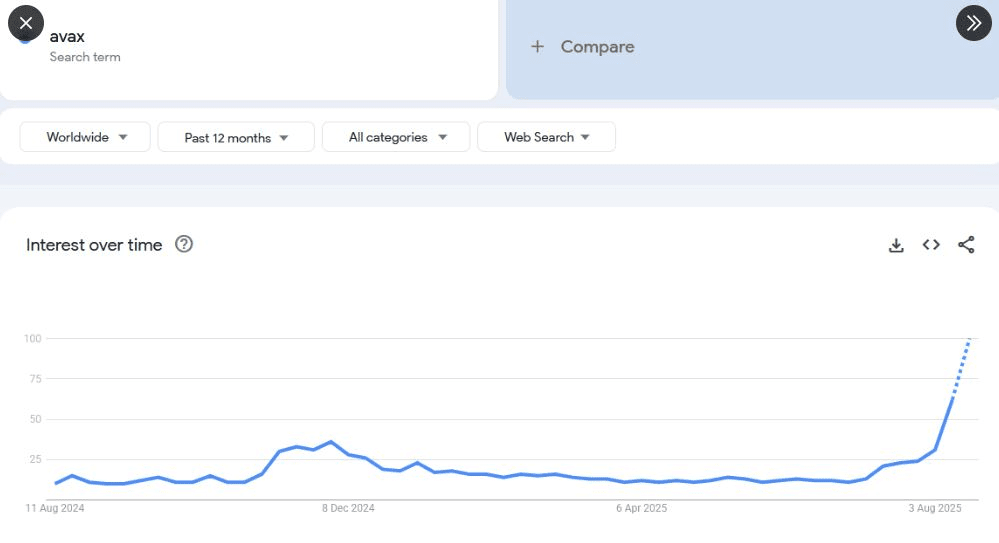Click the plus icon beside Compare
Image resolution: width=999 pixels, height=543 pixels.
point(537,47)
